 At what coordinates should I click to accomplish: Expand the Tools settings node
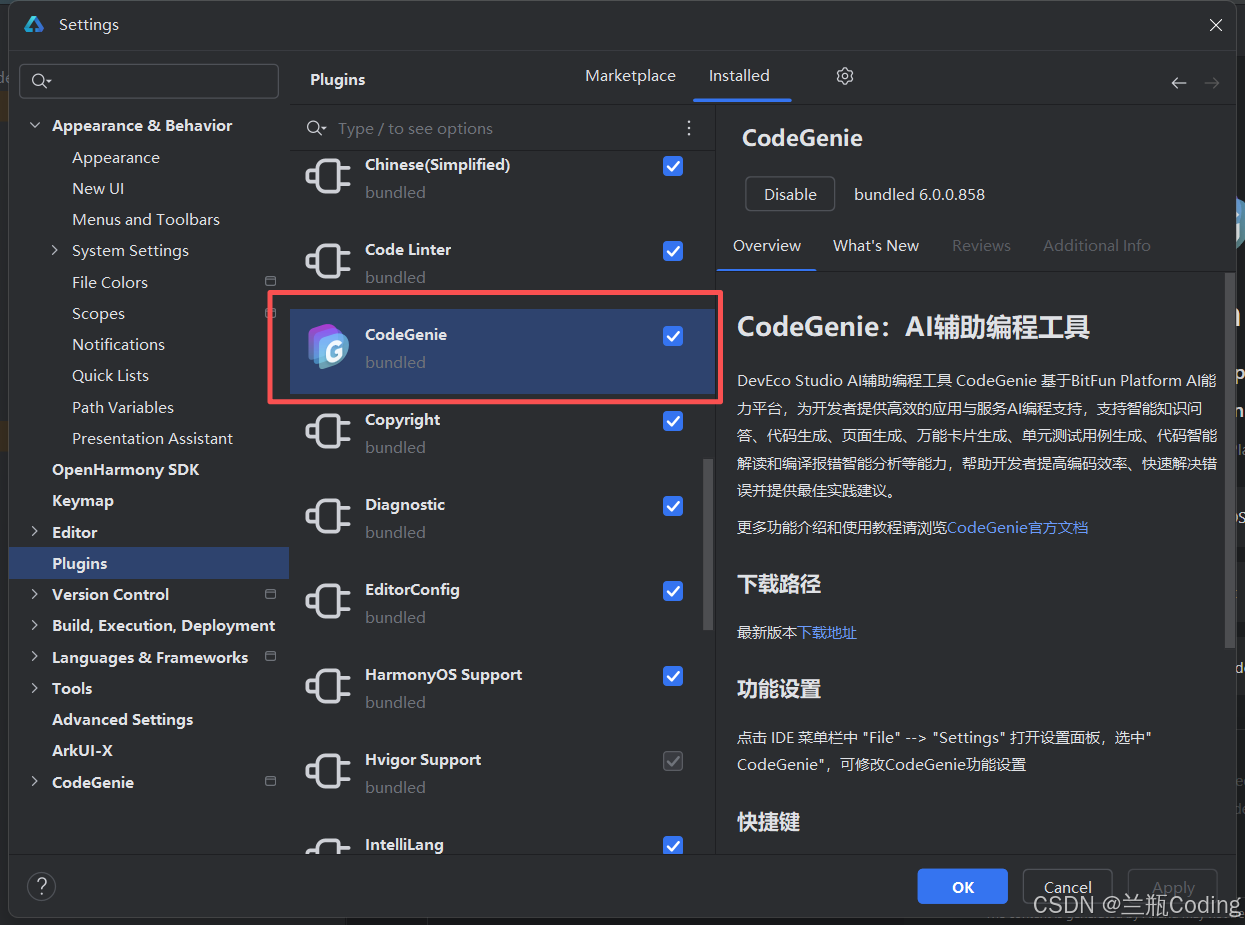click(x=35, y=688)
